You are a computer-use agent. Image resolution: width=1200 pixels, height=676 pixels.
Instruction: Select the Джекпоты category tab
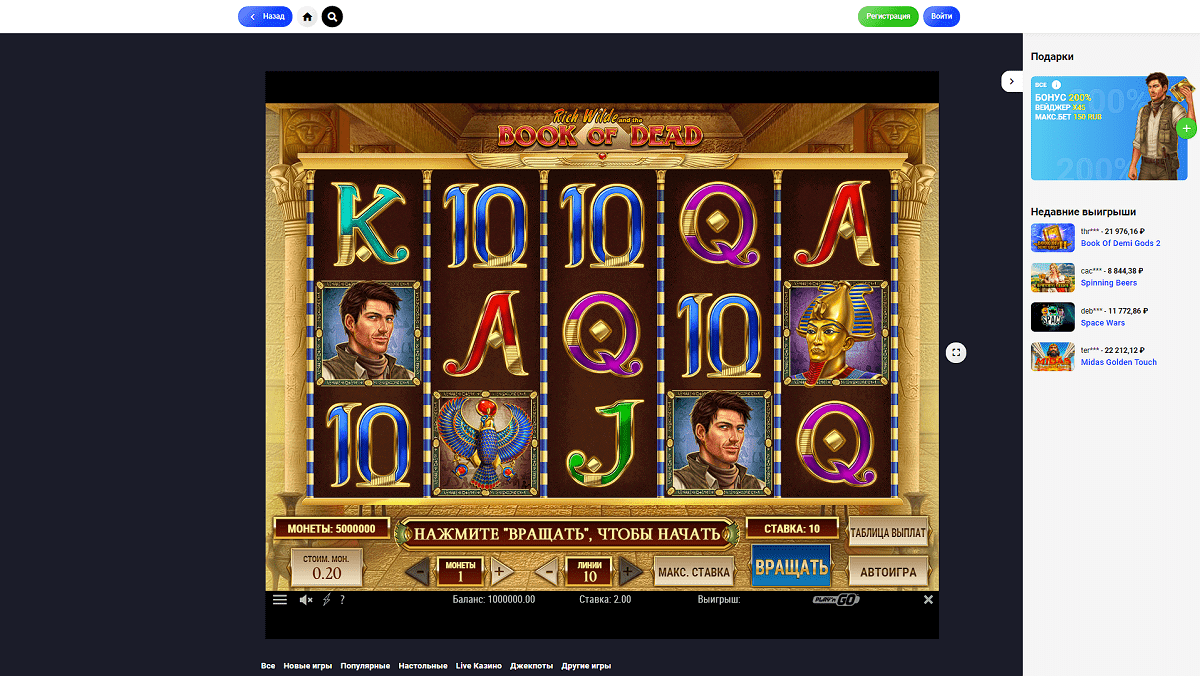click(x=531, y=666)
